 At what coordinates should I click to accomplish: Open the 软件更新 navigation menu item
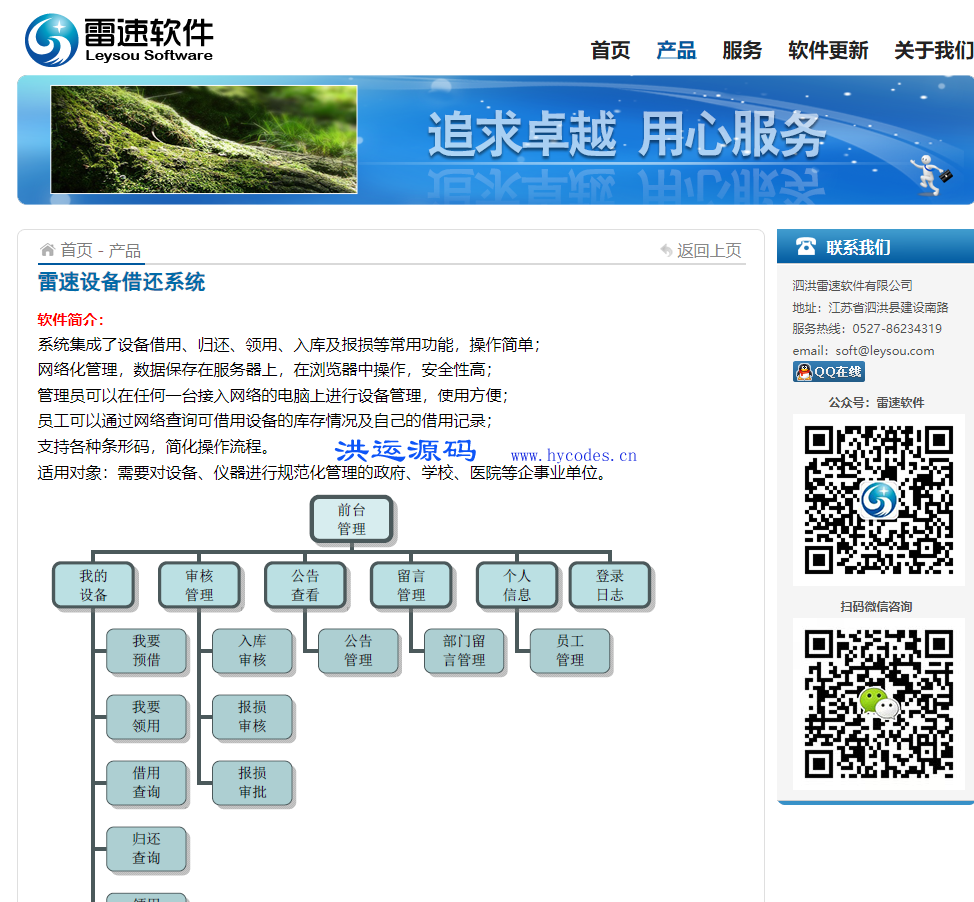pyautogui.click(x=827, y=50)
